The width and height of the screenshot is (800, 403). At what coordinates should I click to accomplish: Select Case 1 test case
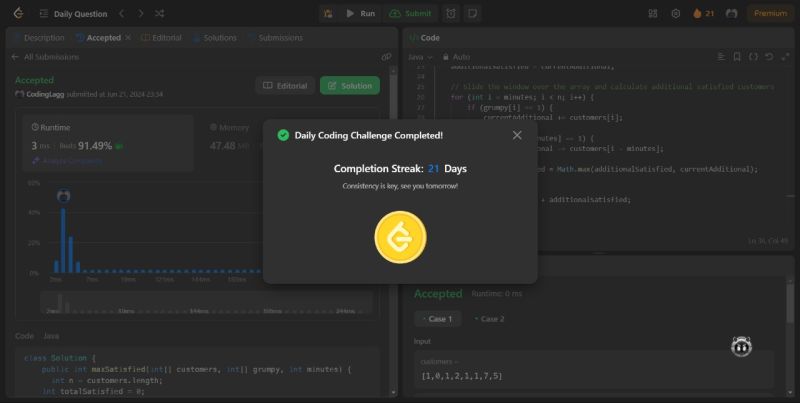coord(438,319)
